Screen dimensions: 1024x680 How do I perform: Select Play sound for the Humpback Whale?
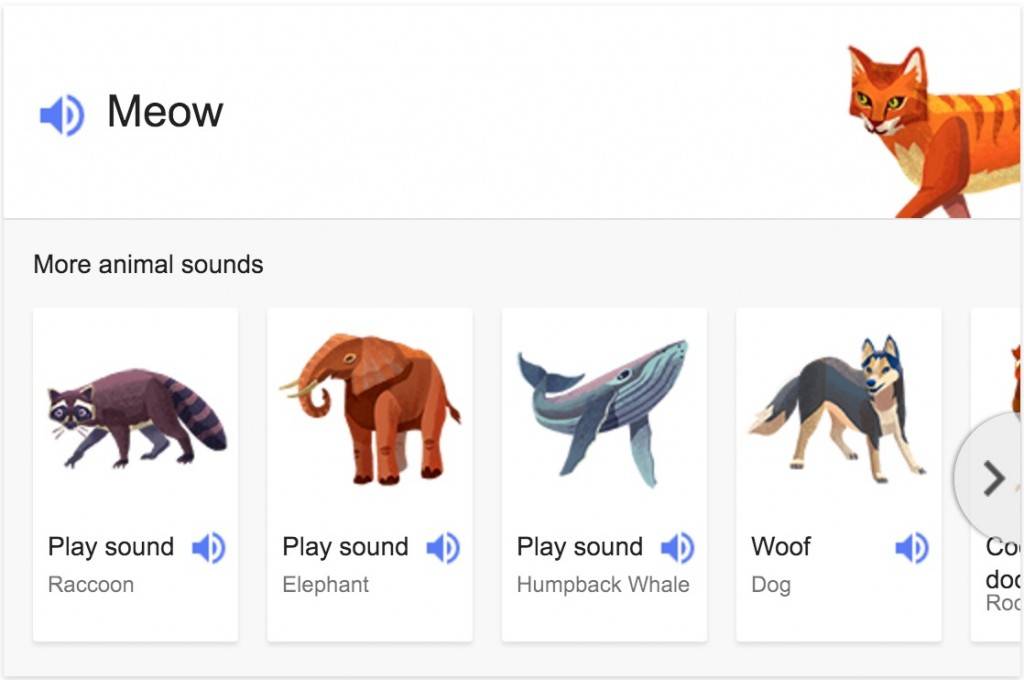click(x=579, y=547)
